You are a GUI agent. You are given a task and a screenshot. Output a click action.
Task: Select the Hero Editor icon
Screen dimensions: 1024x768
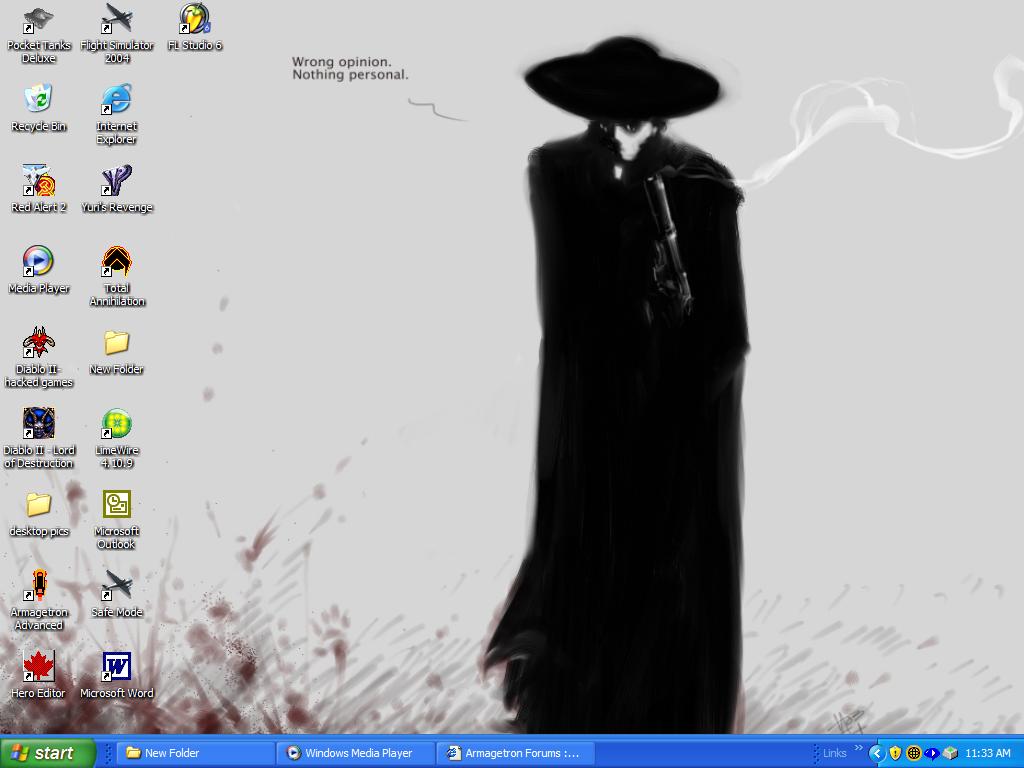[x=38, y=667]
